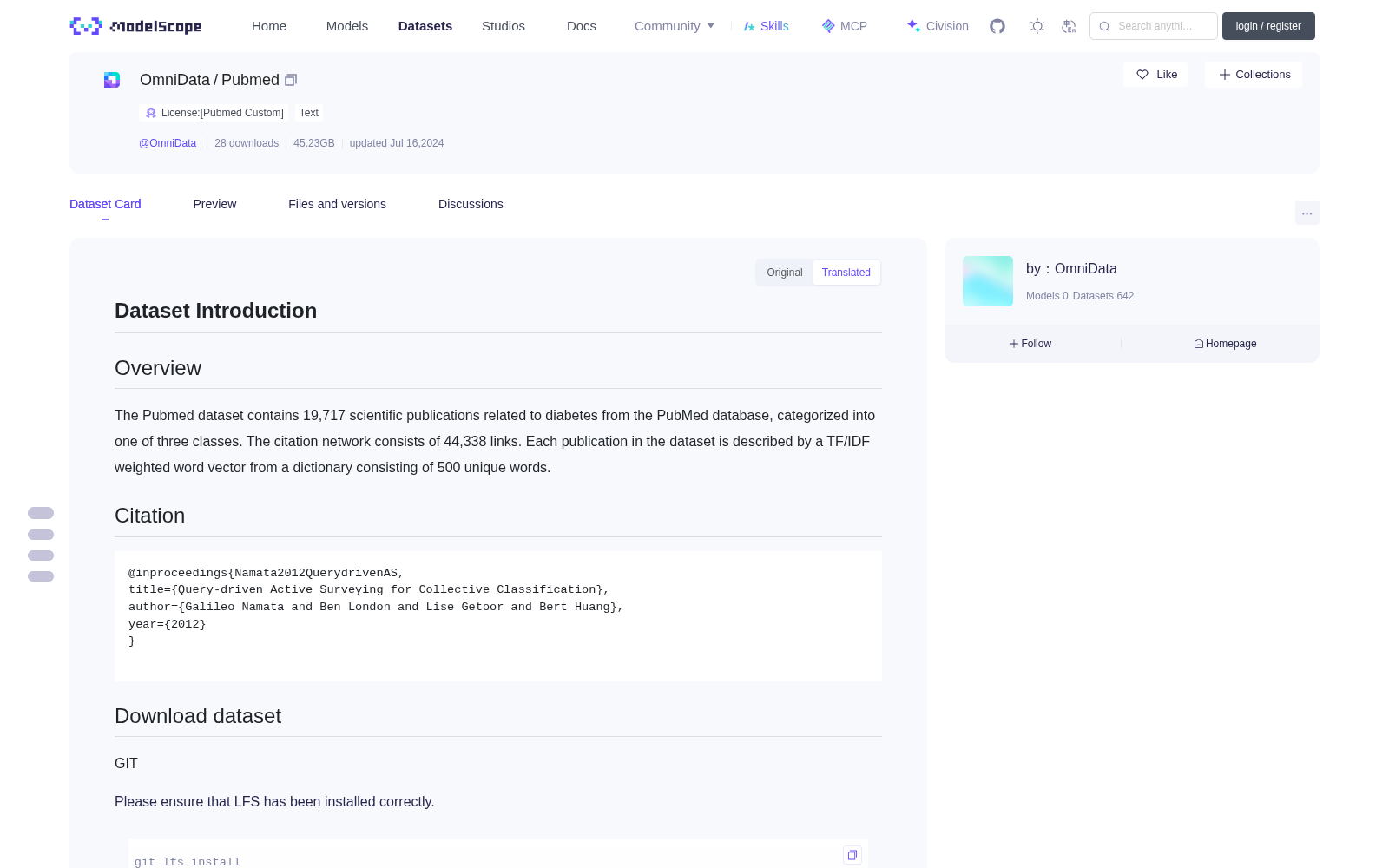Switch to the Preview tab
This screenshot has width=1389, height=868.
pyautogui.click(x=214, y=204)
